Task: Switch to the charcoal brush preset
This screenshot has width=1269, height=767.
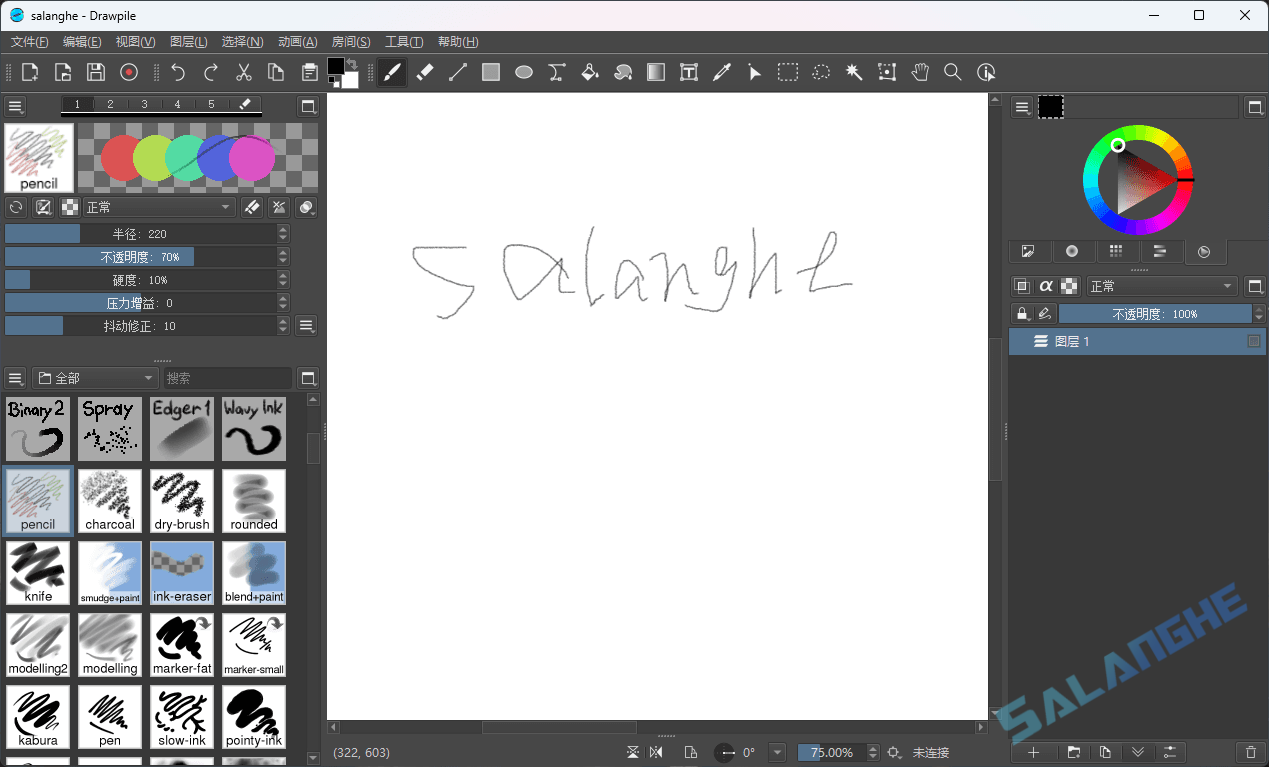Action: click(109, 500)
